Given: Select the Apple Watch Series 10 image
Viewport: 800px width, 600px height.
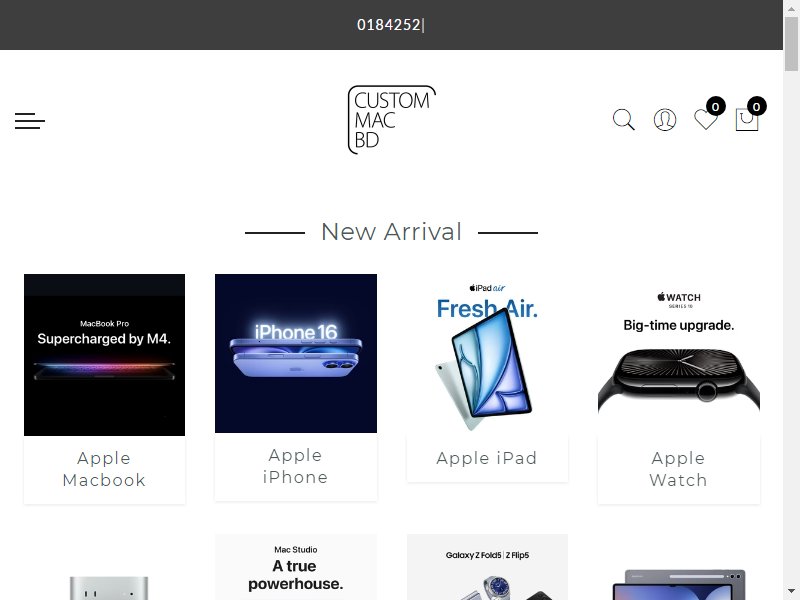Looking at the screenshot, I should tap(679, 355).
